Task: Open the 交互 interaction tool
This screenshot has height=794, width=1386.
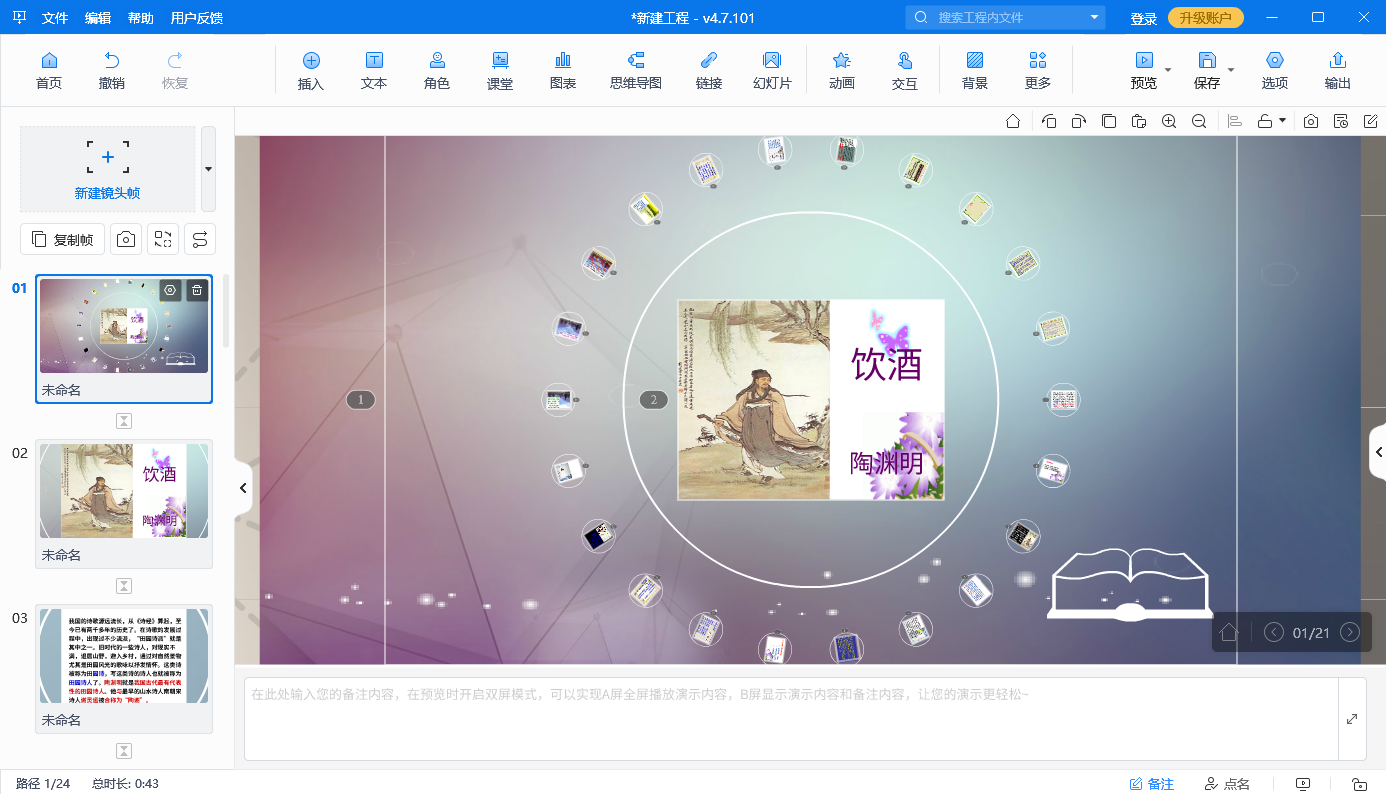Action: point(905,71)
